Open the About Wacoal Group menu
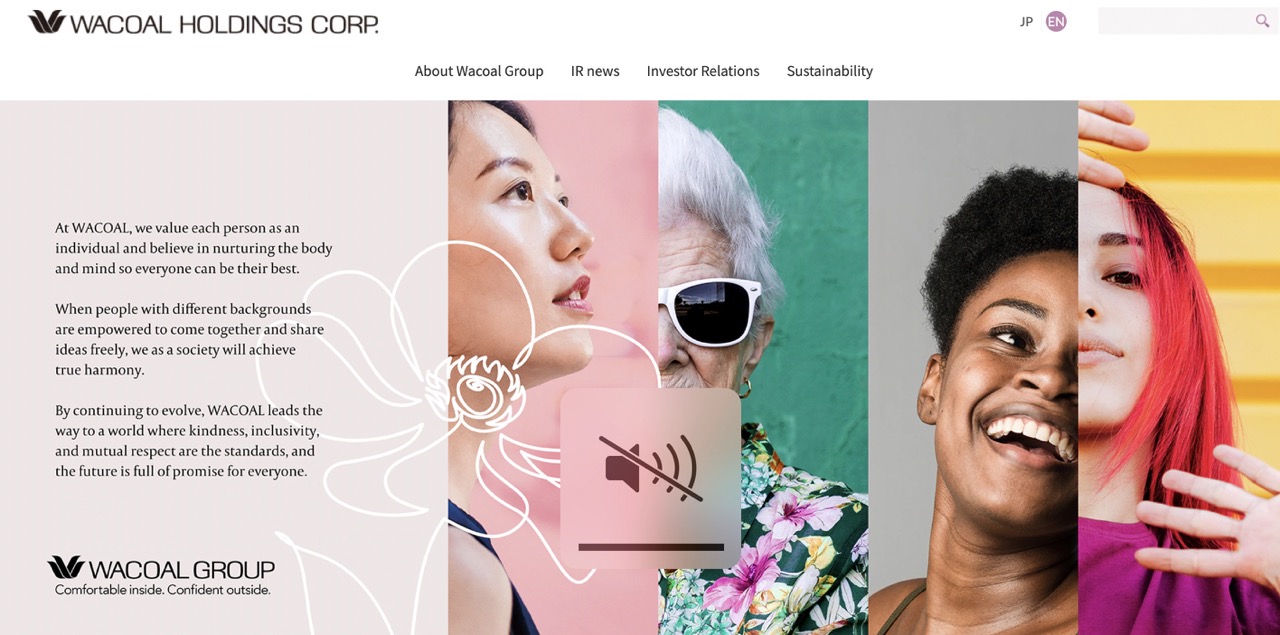Screen dimensions: 1280x635 click(x=479, y=71)
